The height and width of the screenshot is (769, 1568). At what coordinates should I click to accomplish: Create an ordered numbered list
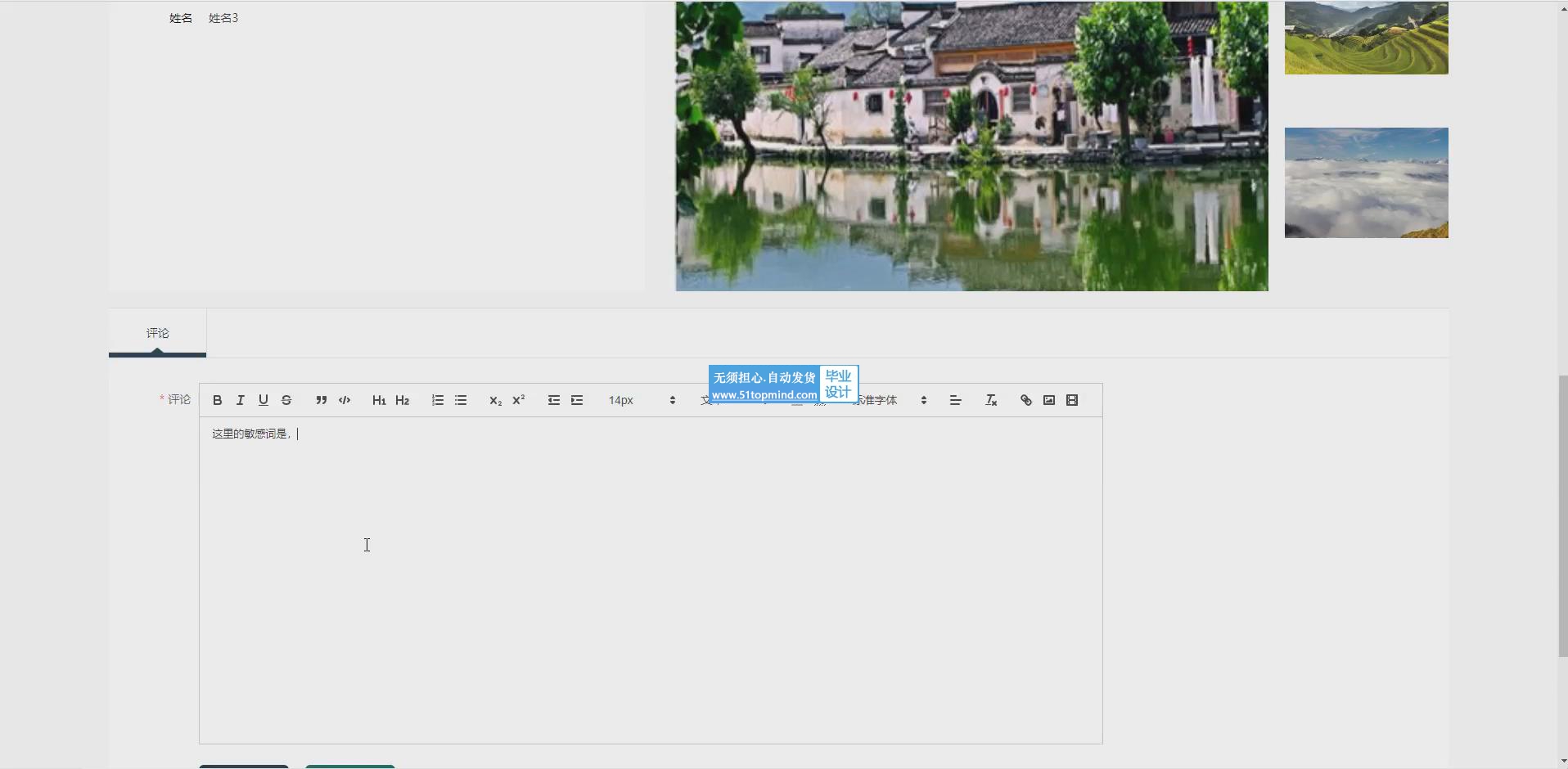point(438,400)
